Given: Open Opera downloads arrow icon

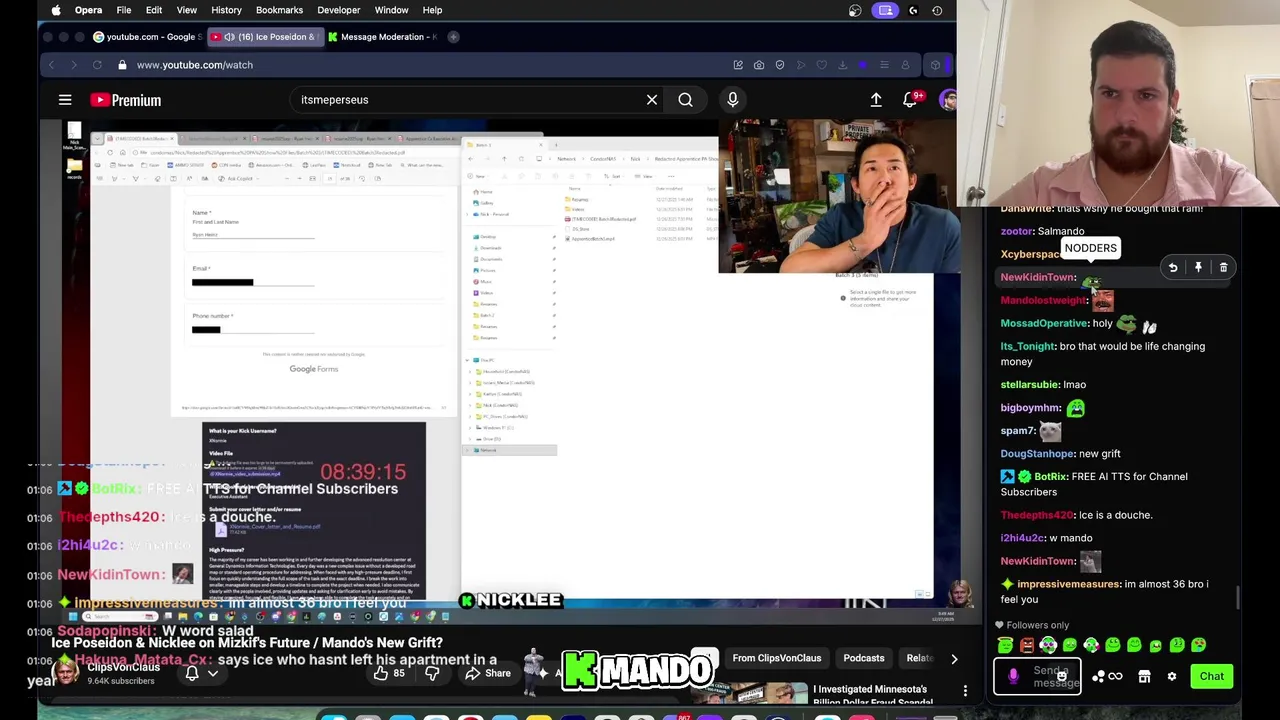Looking at the screenshot, I should point(842,65).
